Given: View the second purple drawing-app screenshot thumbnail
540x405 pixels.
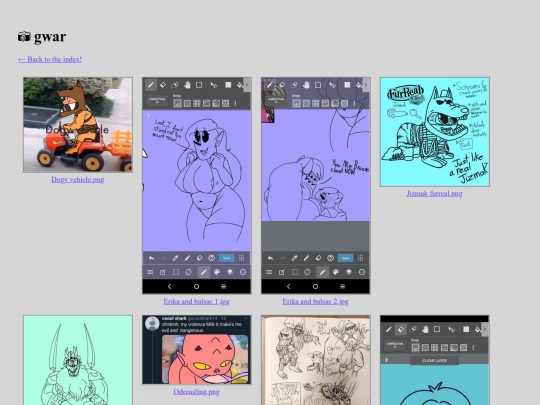Looking at the screenshot, I should pyautogui.click(x=316, y=186).
